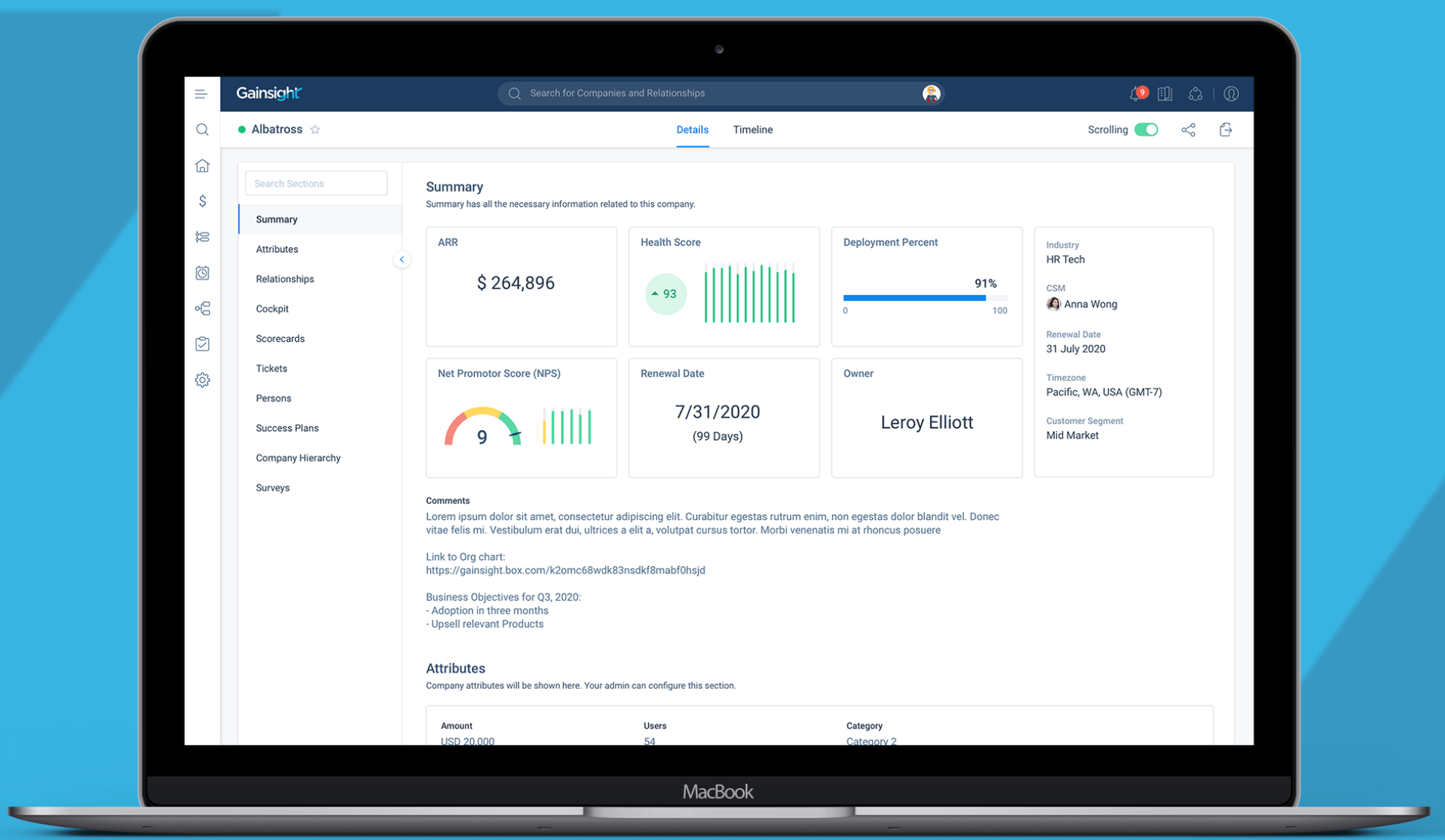Image resolution: width=1445 pixels, height=840 pixels.
Task: Open the hamburger menu icon
Action: tap(201, 93)
